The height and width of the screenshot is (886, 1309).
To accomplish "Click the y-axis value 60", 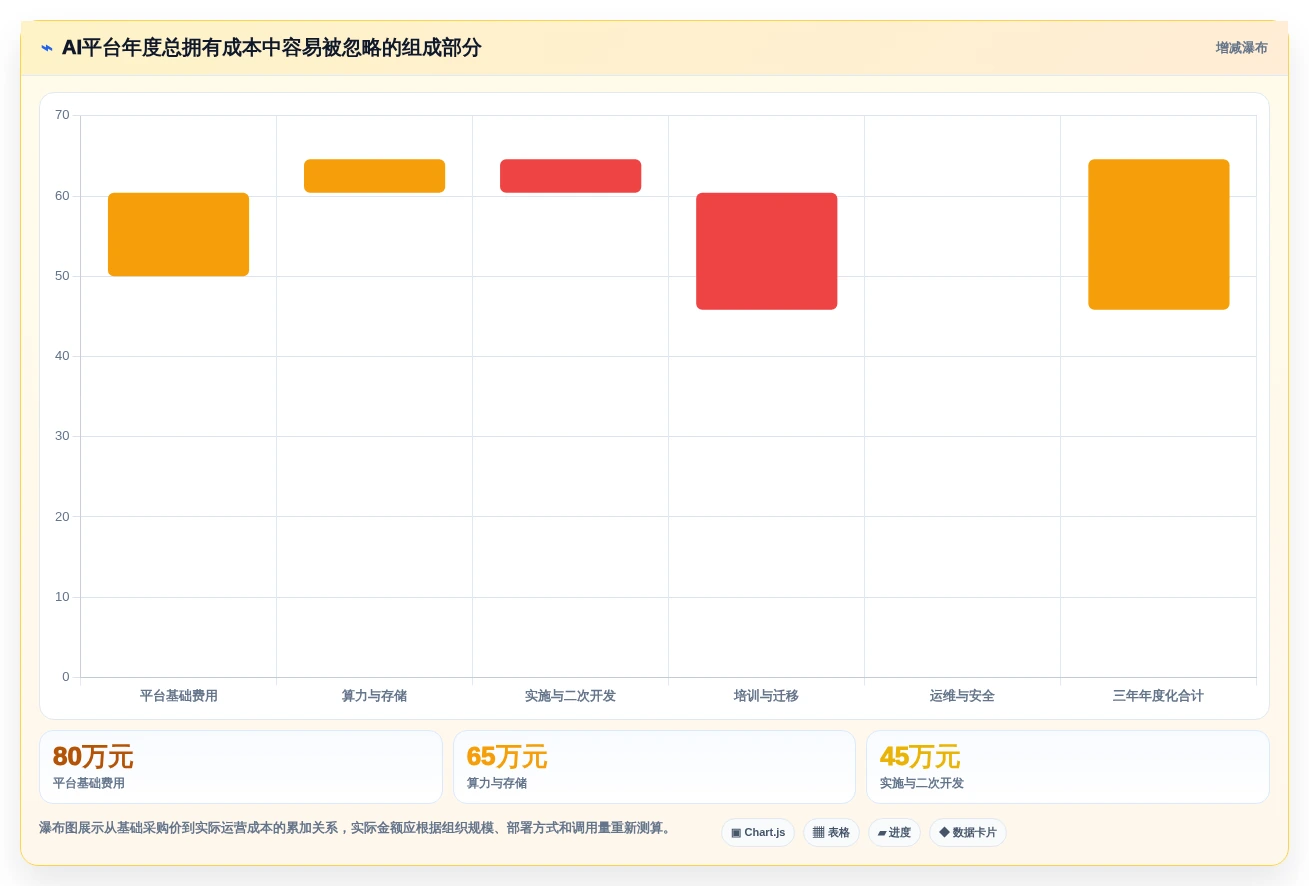I will [62, 195].
